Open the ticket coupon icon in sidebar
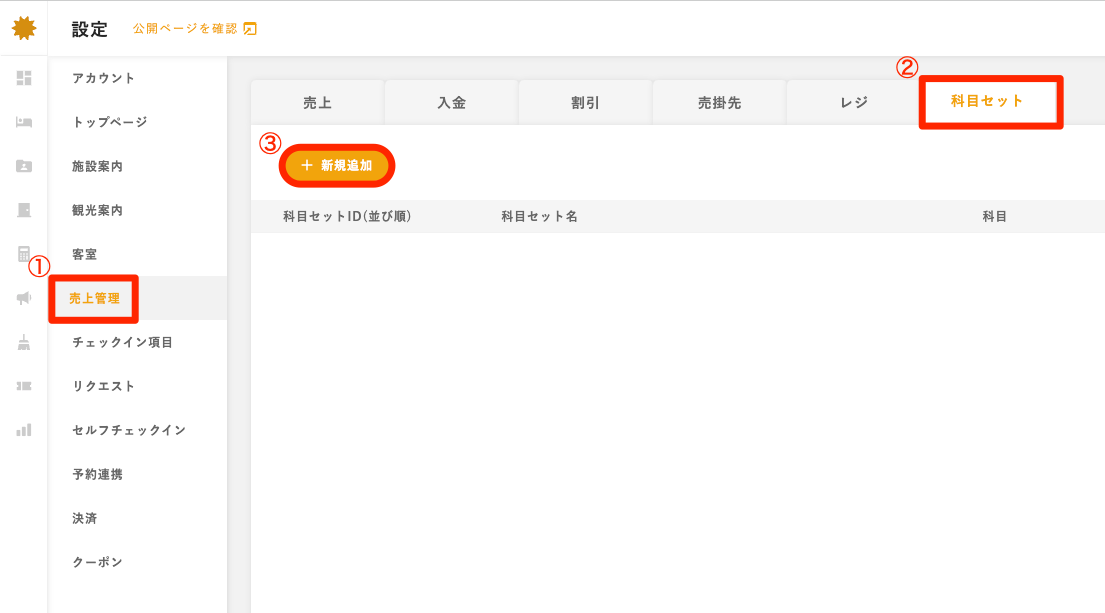Viewport: 1105px width, 613px height. 24,386
